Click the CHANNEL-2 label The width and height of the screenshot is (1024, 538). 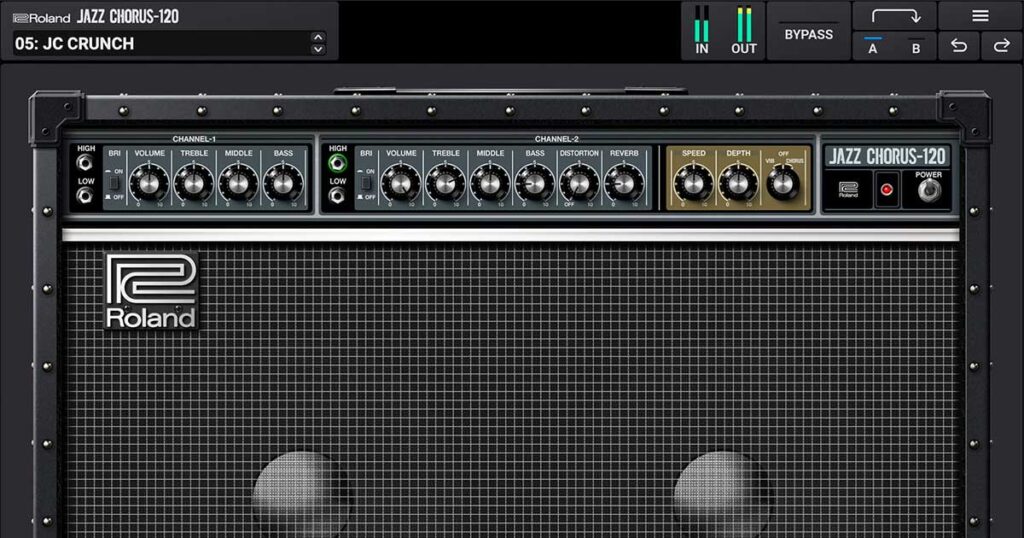point(556,139)
